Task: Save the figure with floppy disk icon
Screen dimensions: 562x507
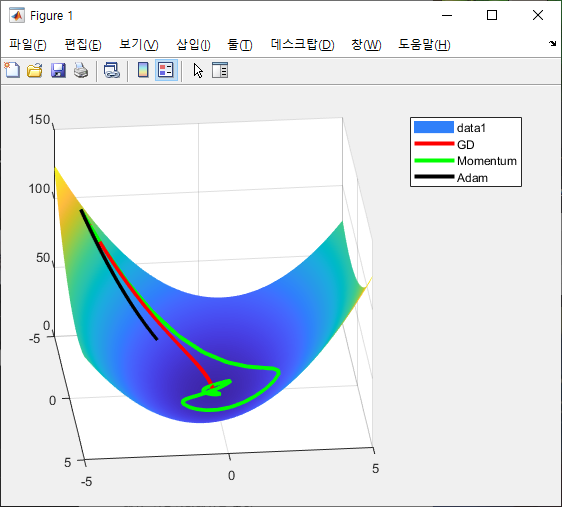Action: point(58,70)
